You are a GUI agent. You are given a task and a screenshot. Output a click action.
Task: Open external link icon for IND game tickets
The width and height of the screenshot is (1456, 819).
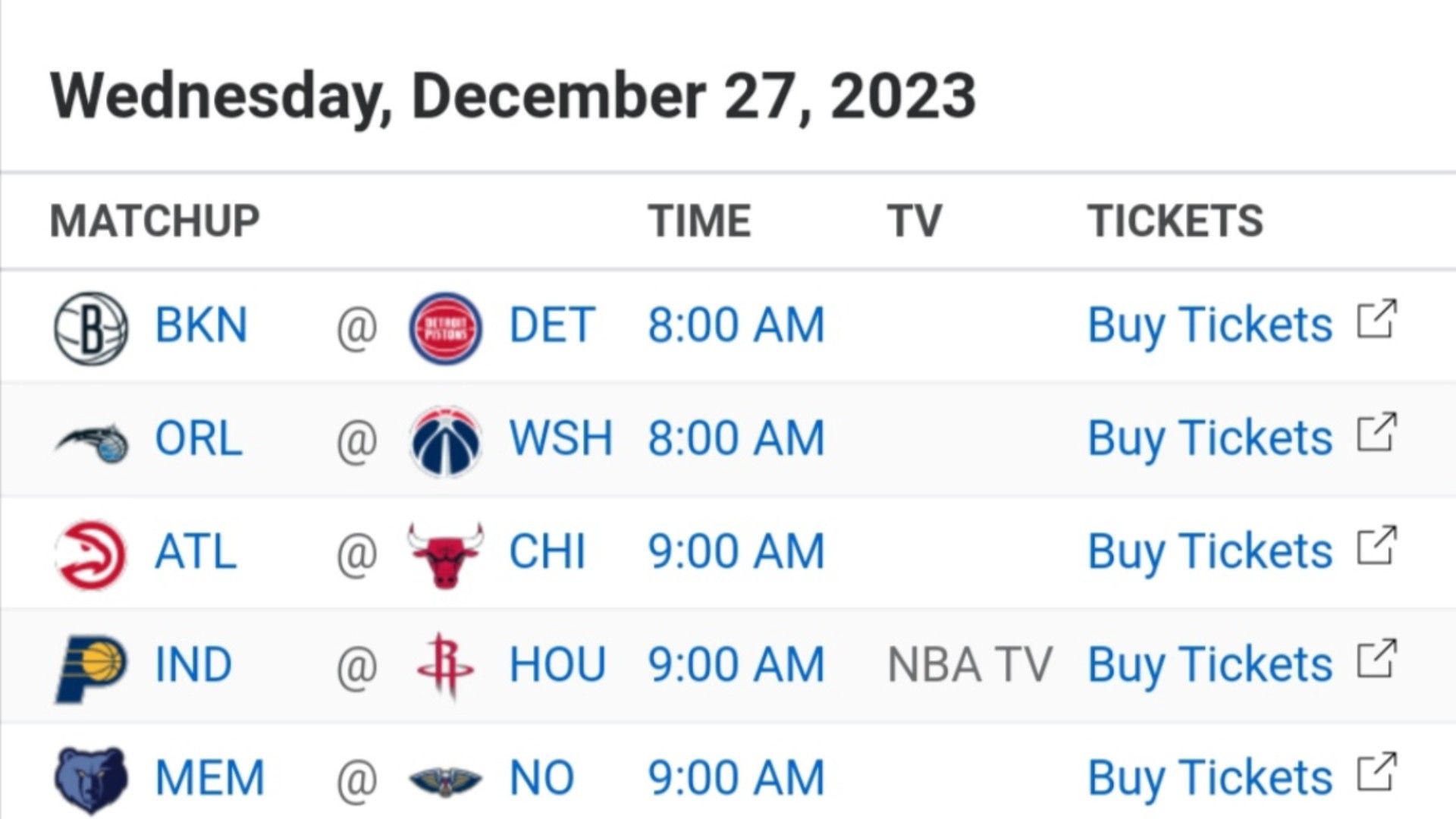[x=1376, y=659]
